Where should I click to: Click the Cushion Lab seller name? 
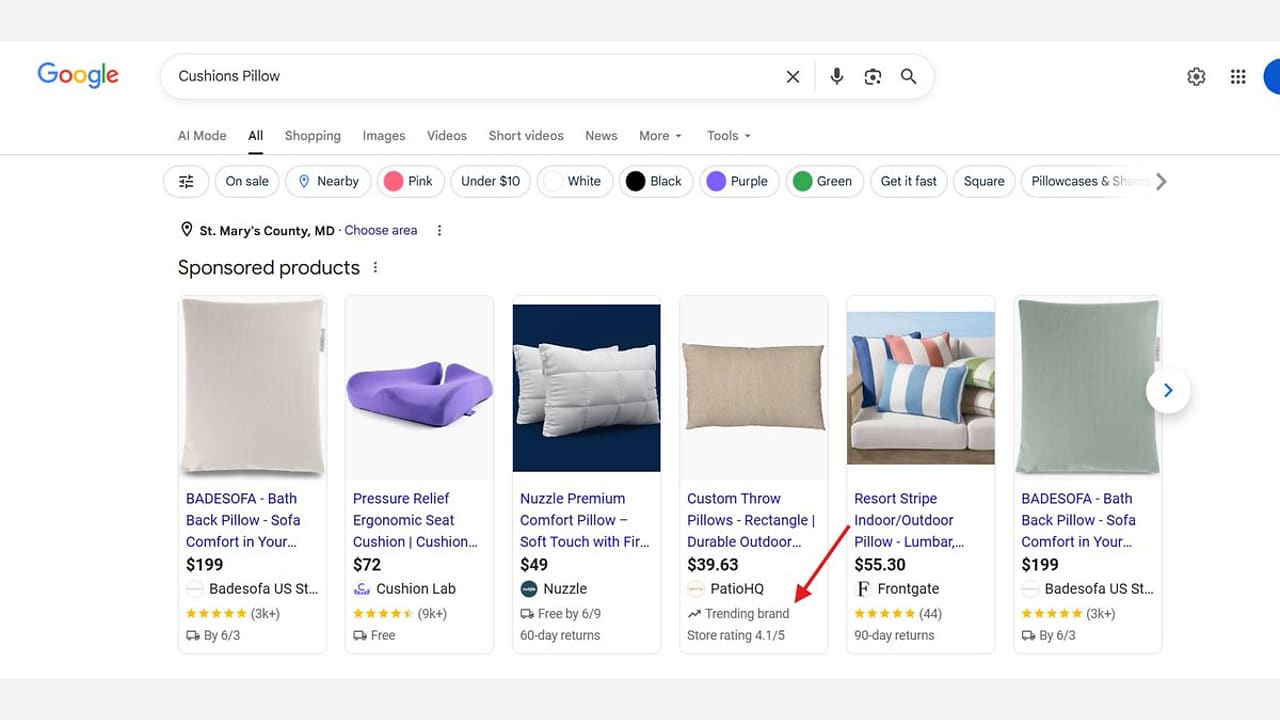click(x=416, y=589)
